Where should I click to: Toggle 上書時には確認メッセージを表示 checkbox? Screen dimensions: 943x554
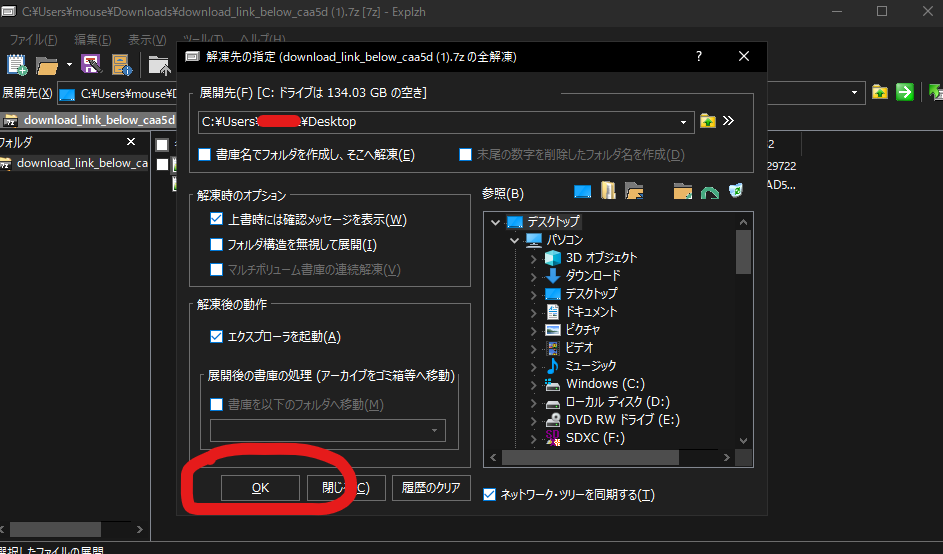216,219
